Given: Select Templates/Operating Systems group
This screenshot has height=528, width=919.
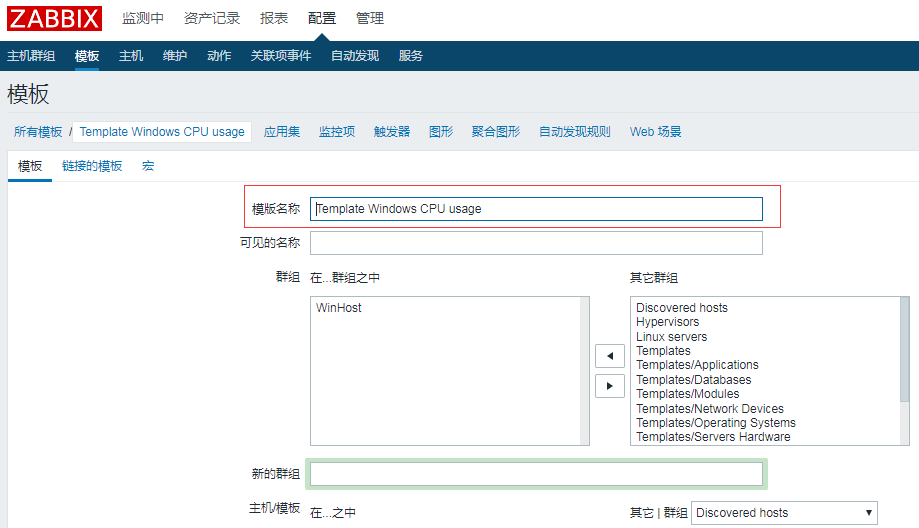Looking at the screenshot, I should point(716,422).
